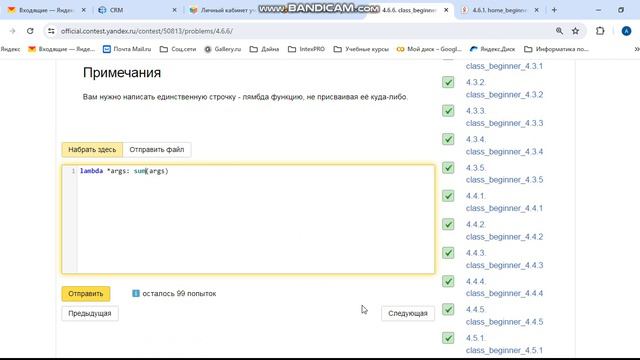Click the green checkmark beside 4.3.5
The width and height of the screenshot is (640, 360).
click(448, 168)
